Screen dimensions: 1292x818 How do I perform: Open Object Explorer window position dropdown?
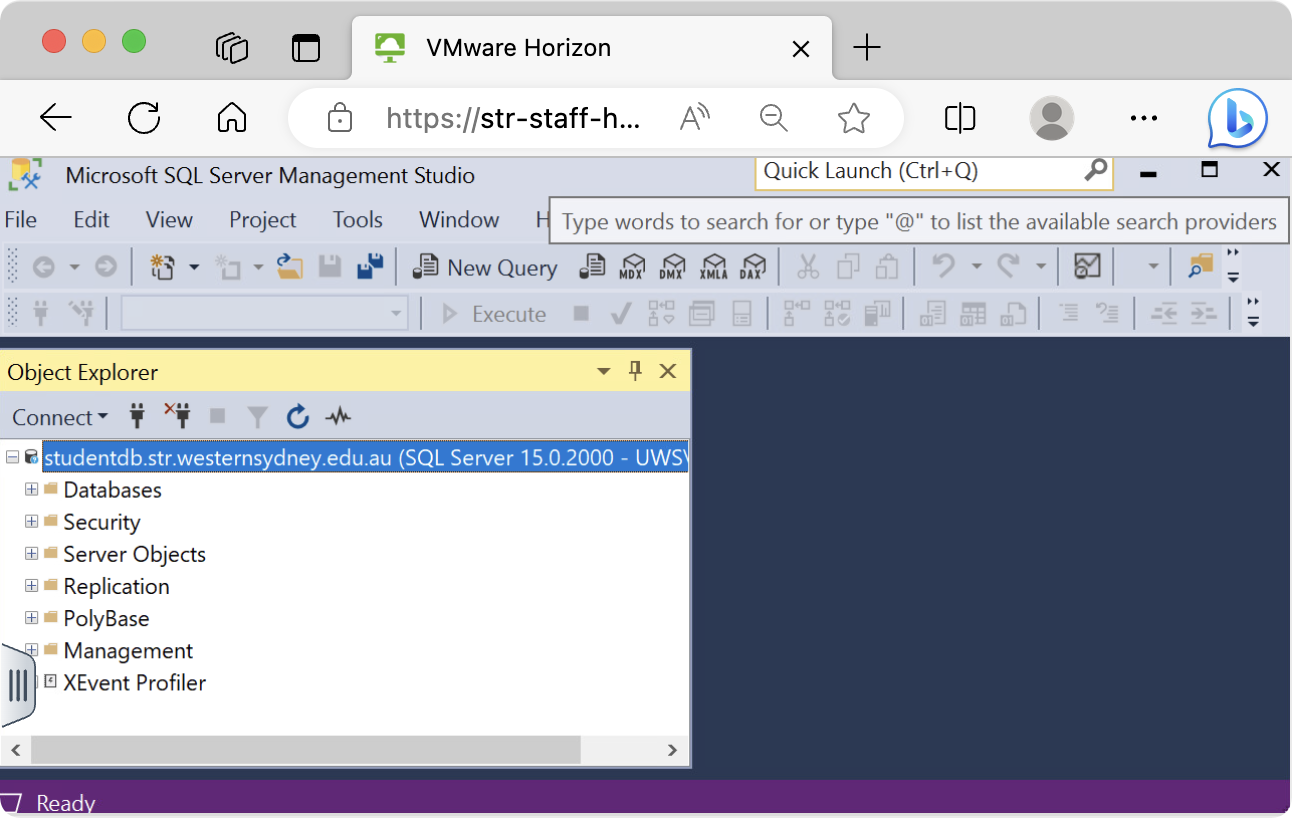(x=603, y=372)
